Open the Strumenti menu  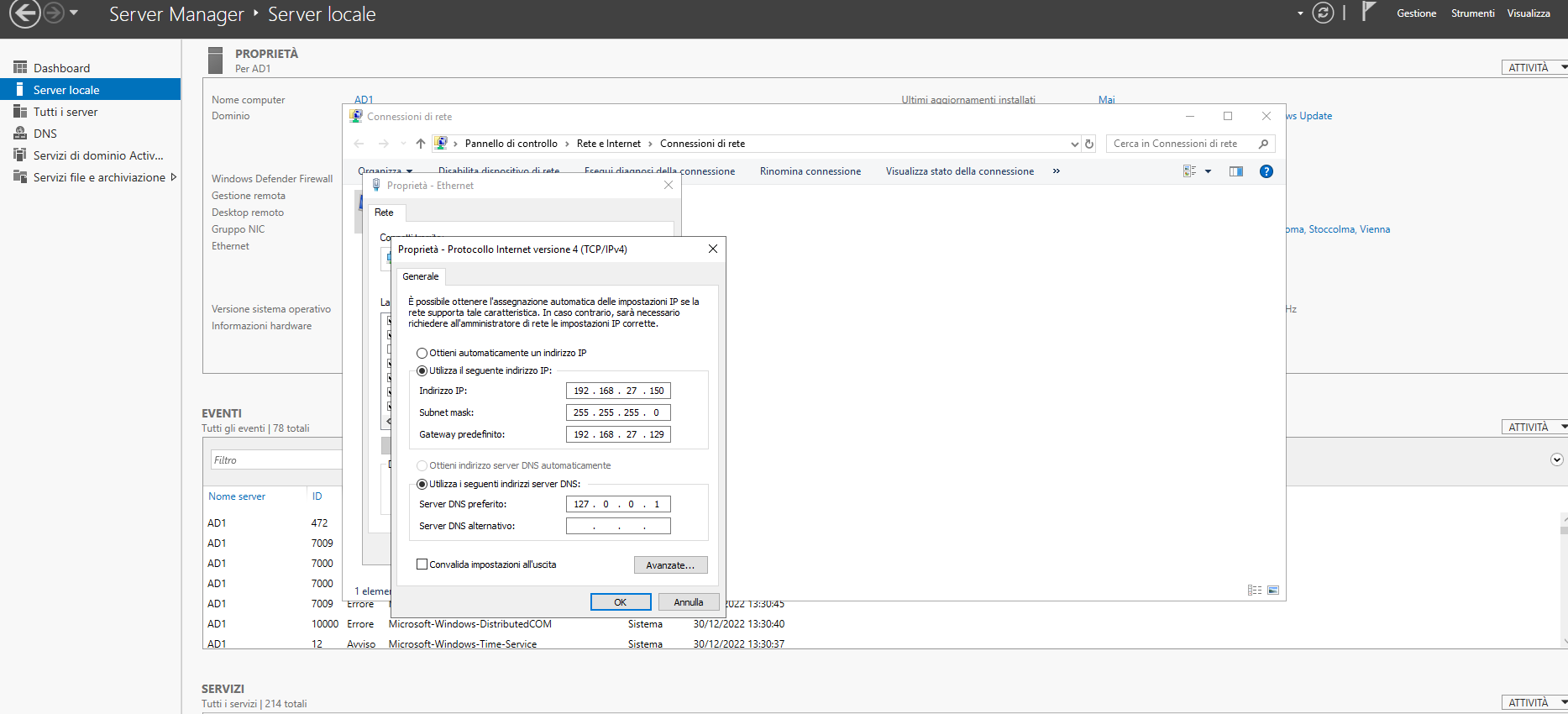(x=1472, y=13)
